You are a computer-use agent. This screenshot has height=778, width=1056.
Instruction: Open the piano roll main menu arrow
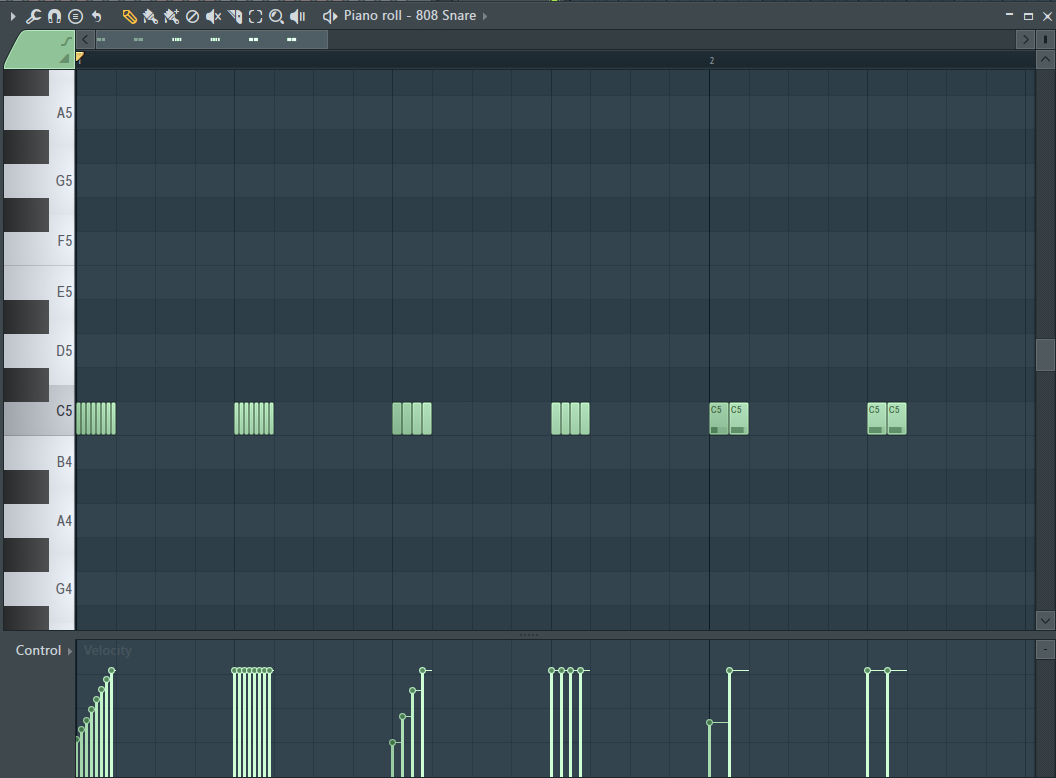(x=13, y=16)
